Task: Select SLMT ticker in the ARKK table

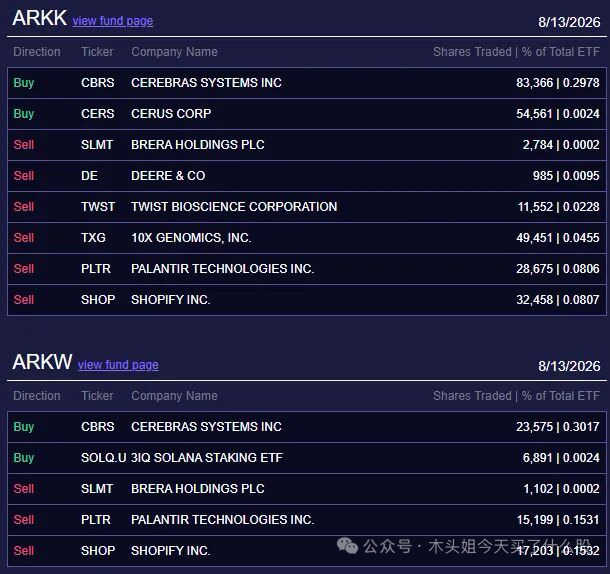Action: tap(97, 145)
